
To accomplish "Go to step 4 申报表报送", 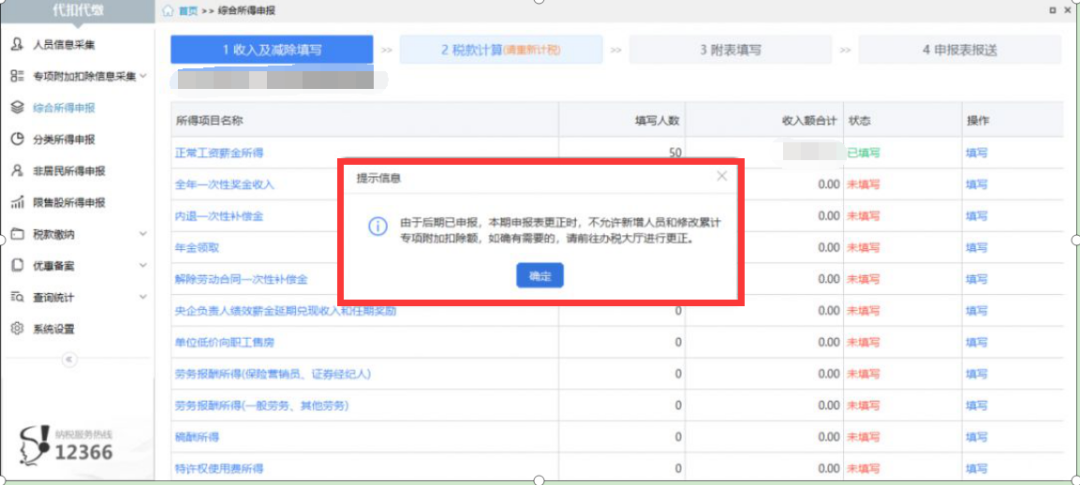I will [x=959, y=50].
